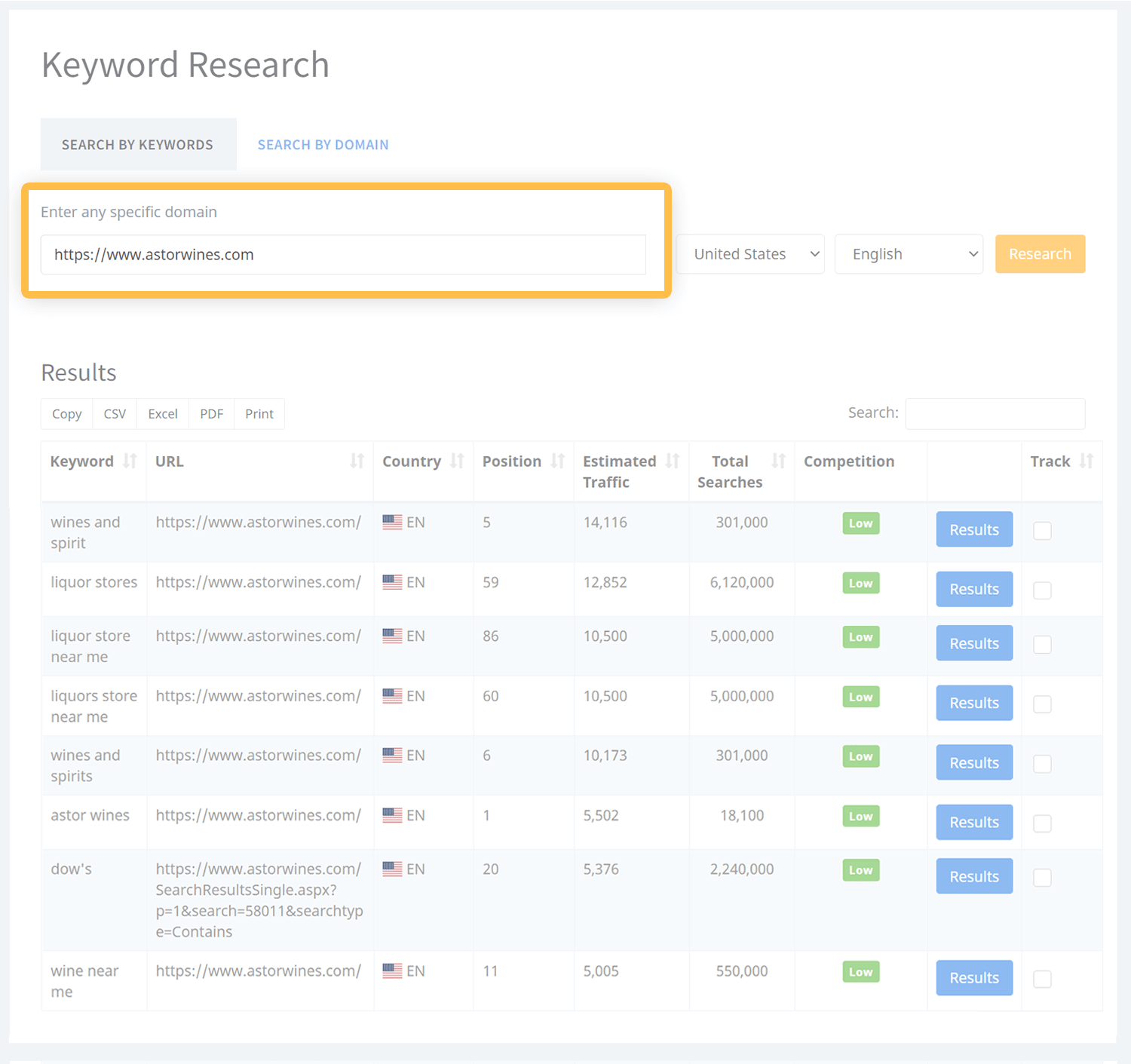1131x1064 pixels.
Task: Click Estimated Traffic sort arrows
Action: pos(673,461)
